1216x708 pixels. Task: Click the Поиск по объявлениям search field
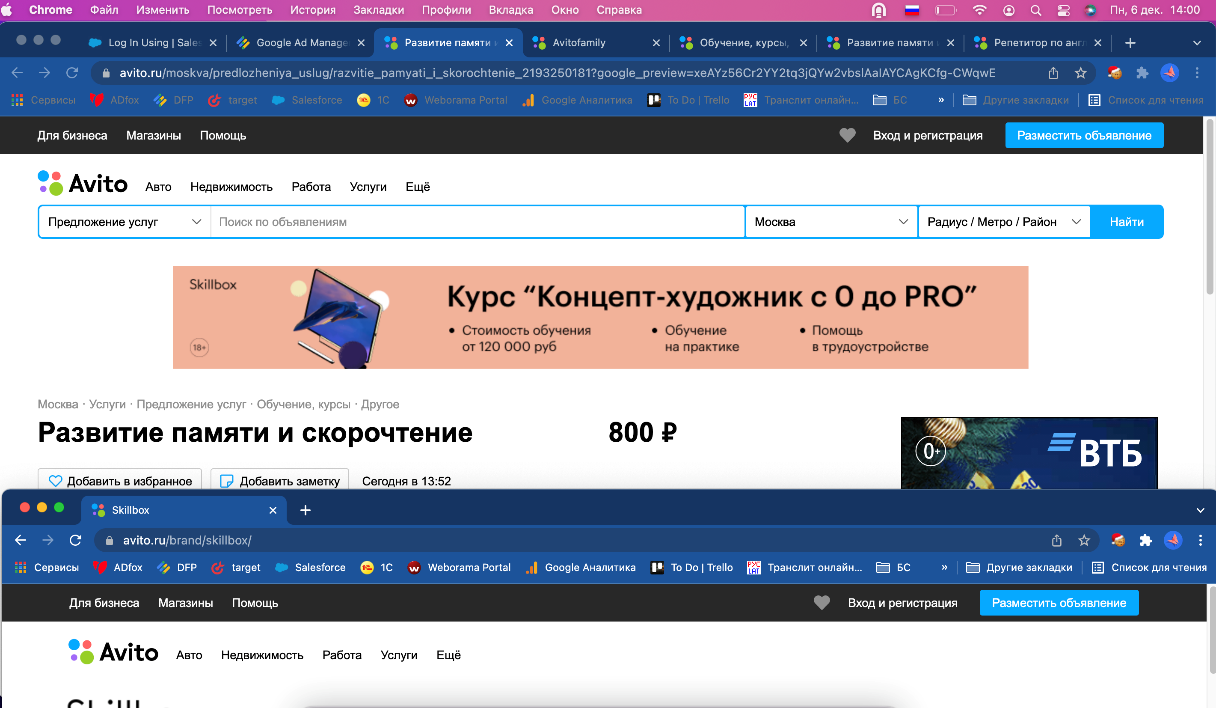(x=477, y=222)
